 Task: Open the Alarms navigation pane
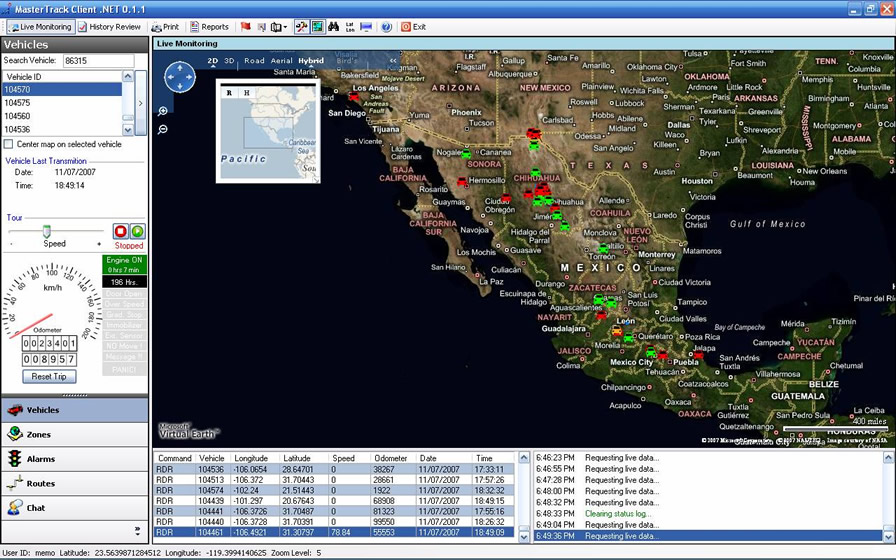75,459
